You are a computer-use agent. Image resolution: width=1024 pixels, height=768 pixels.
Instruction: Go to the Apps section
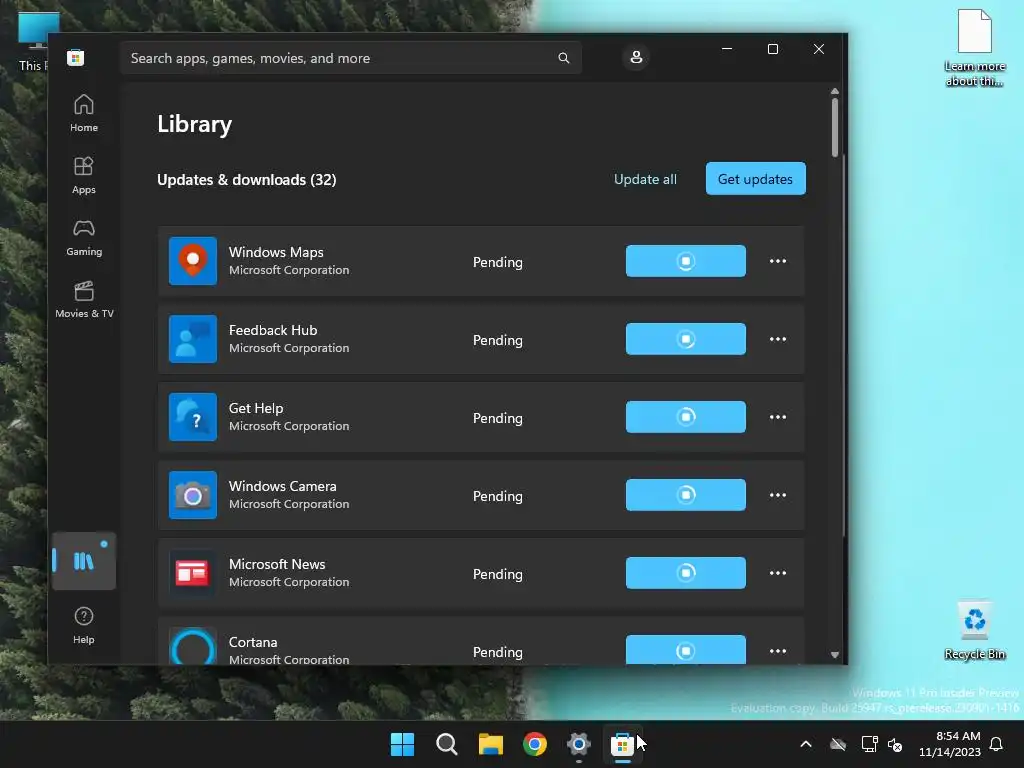coord(84,175)
